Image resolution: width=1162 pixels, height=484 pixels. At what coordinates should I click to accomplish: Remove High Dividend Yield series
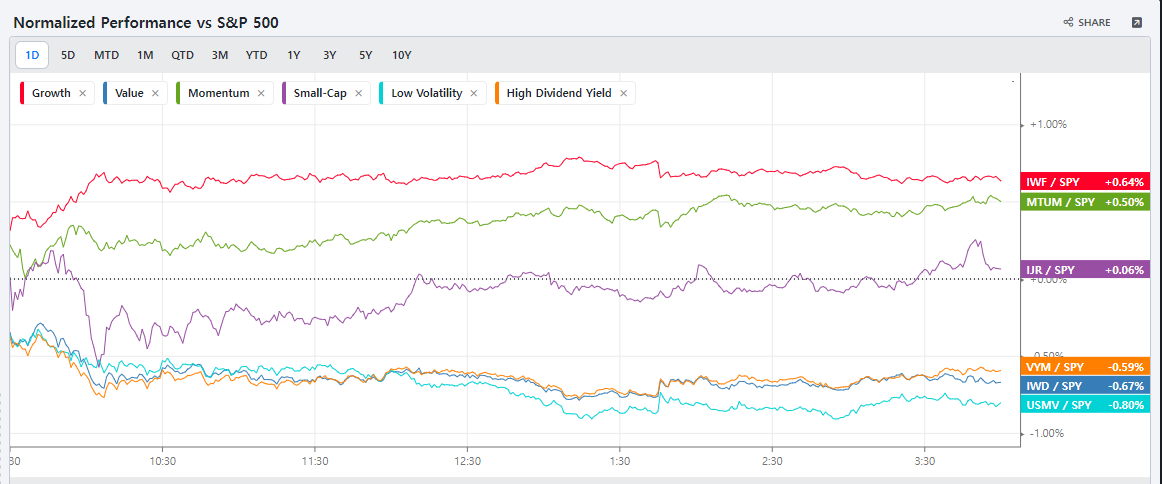[x=623, y=93]
